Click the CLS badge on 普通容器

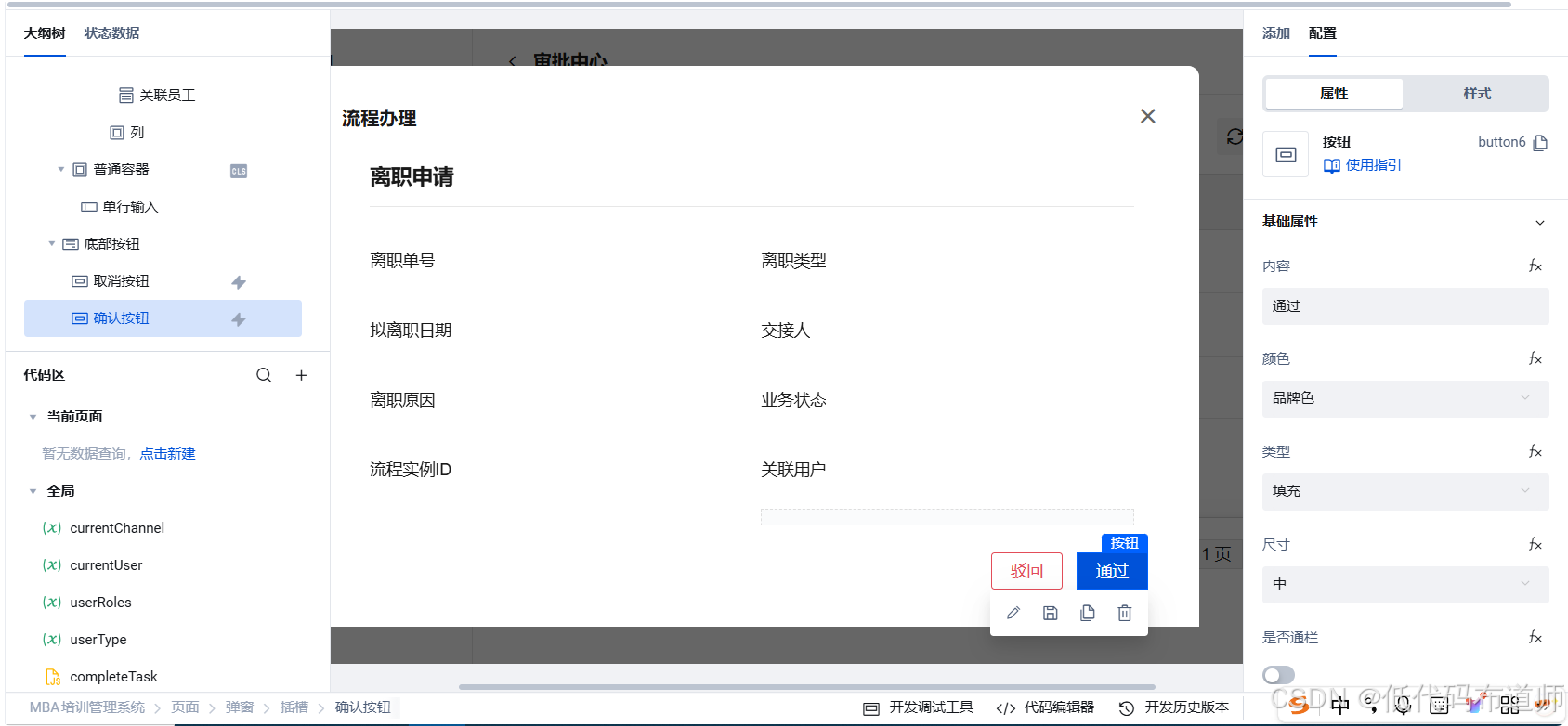(239, 171)
